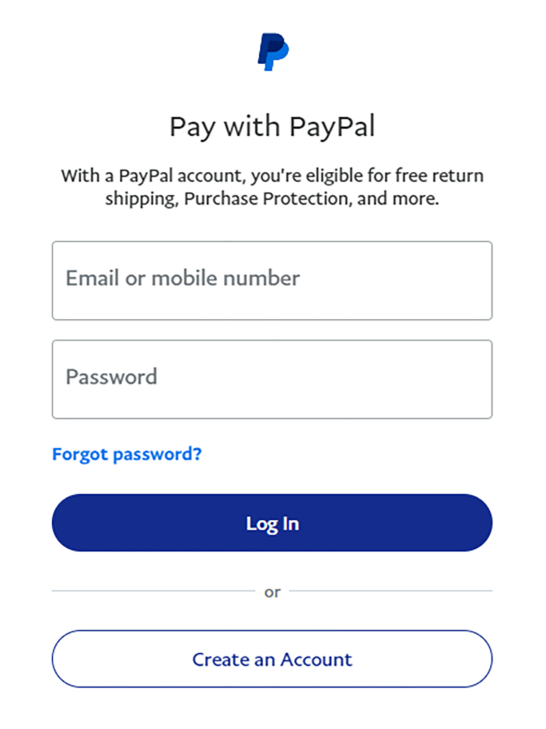Activate the password entry box
The width and height of the screenshot is (546, 729).
click(x=272, y=379)
